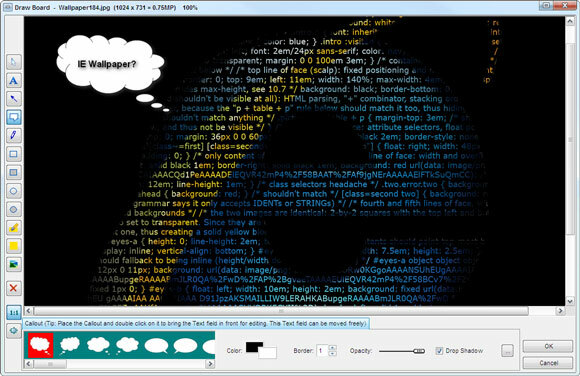
Task: Click the canvas horizontal scrollbar right arrow
Action: click(x=560, y=311)
